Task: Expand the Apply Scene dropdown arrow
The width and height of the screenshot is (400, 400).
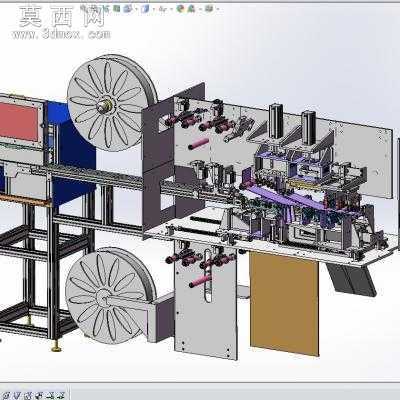Action: pos(200,9)
